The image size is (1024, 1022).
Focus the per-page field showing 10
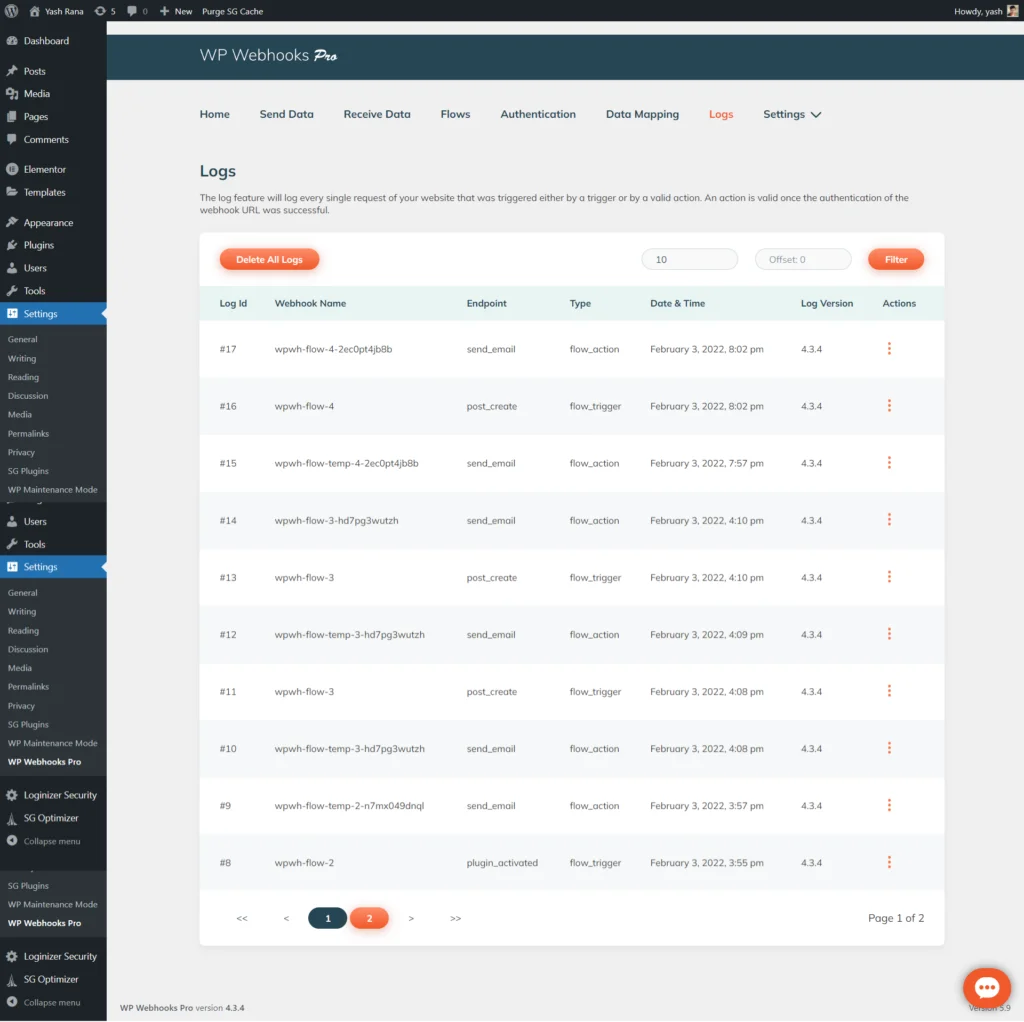click(x=689, y=259)
